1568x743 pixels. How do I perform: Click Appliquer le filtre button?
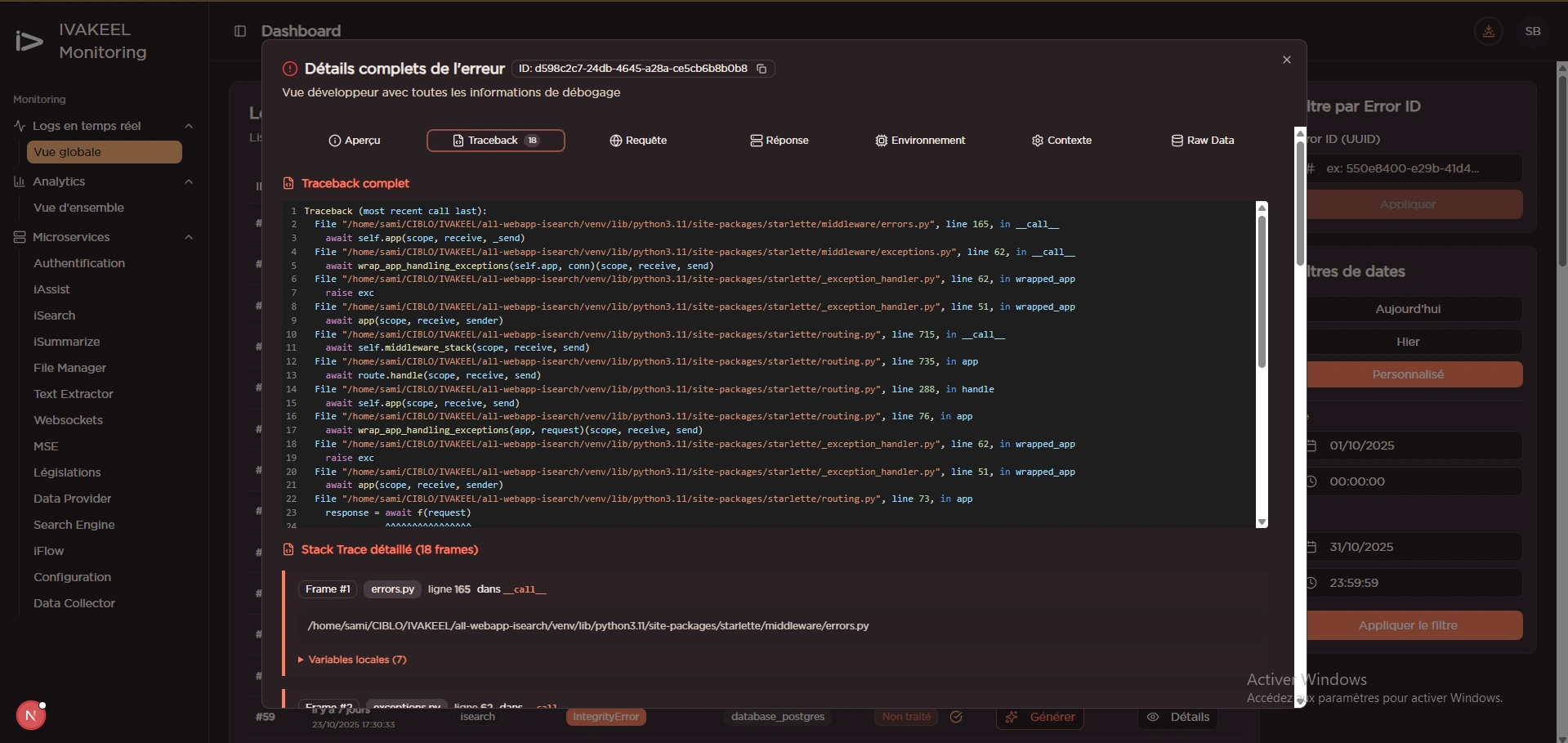coord(1414,625)
